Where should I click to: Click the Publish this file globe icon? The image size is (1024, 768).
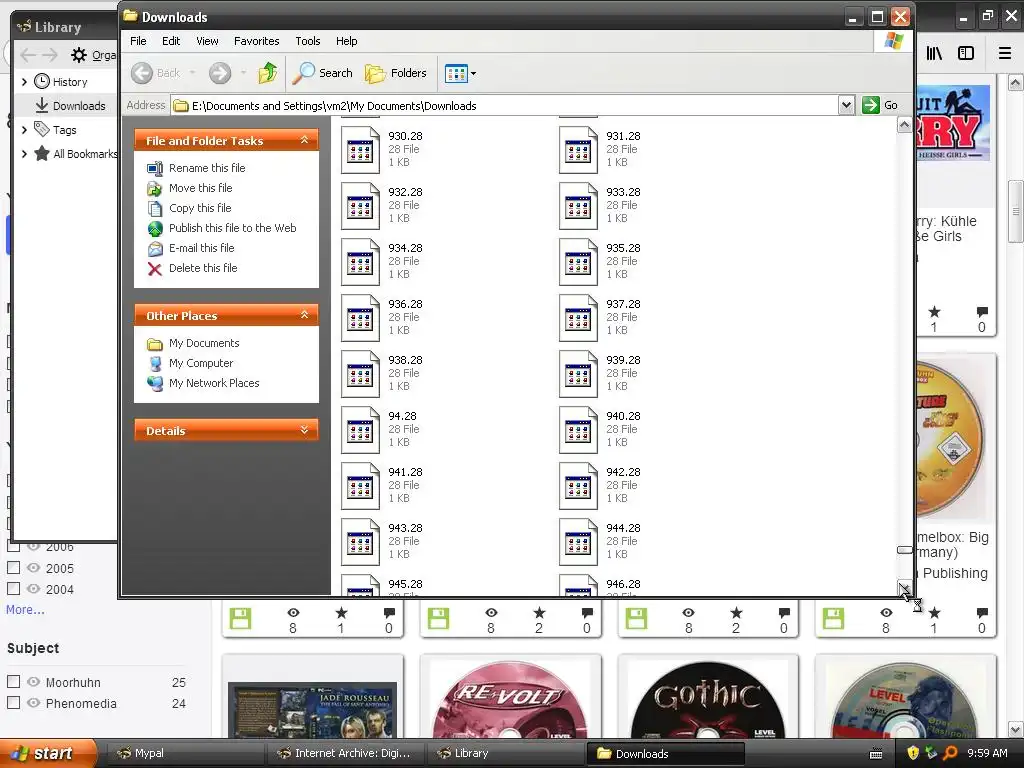point(155,229)
